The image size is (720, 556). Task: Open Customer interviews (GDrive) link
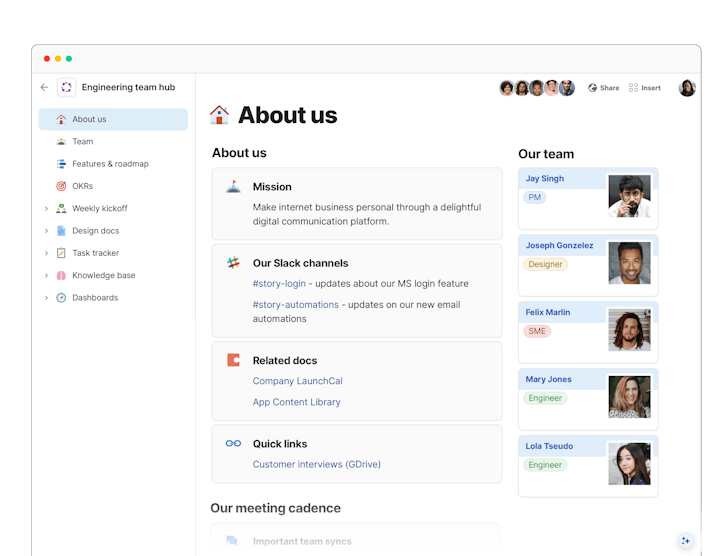316,464
